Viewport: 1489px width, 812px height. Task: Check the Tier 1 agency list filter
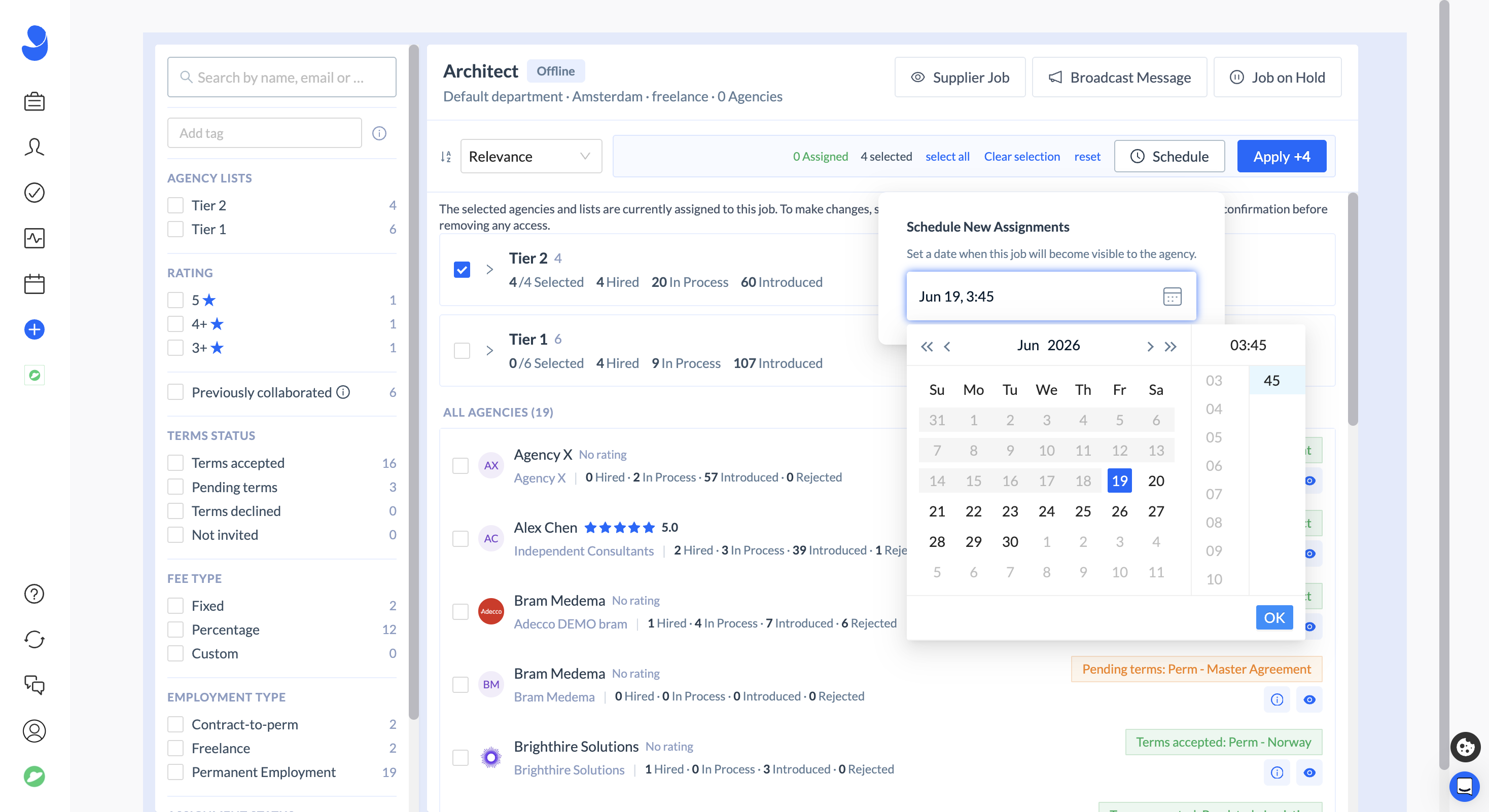(x=175, y=229)
